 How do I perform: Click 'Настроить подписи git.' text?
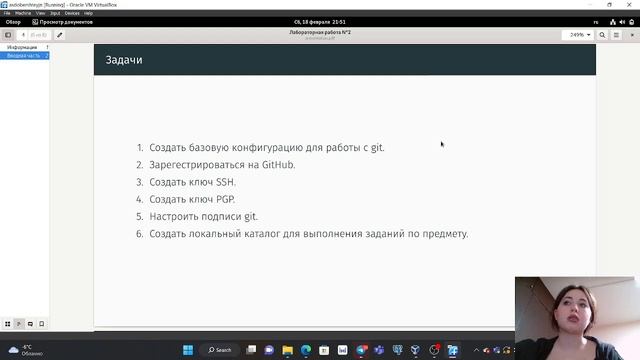point(203,216)
